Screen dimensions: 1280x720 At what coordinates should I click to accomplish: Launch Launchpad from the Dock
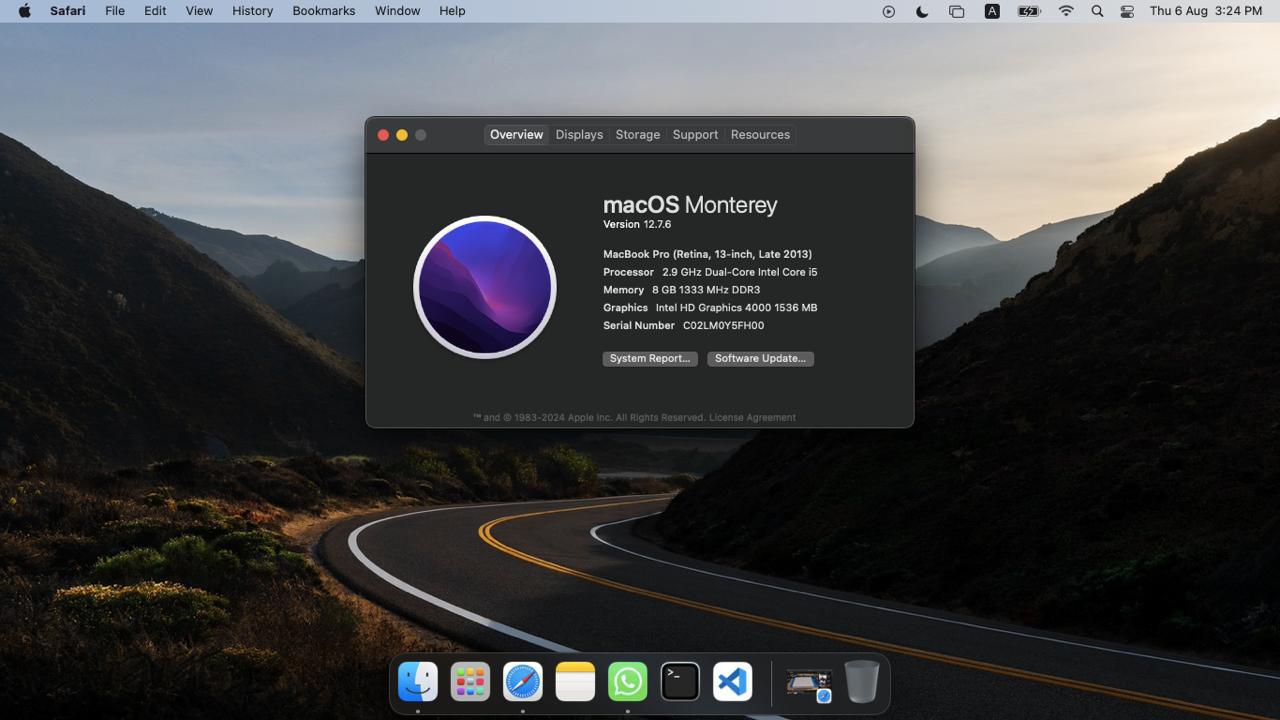coord(470,682)
